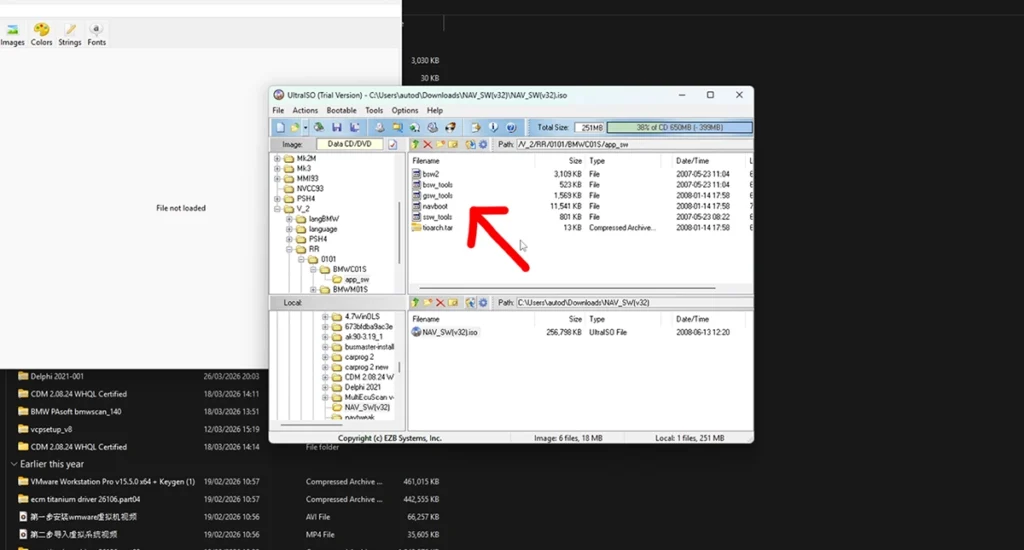The image size is (1024, 550).
Task: Click the image tree vertical scrollbar
Action: (399, 233)
